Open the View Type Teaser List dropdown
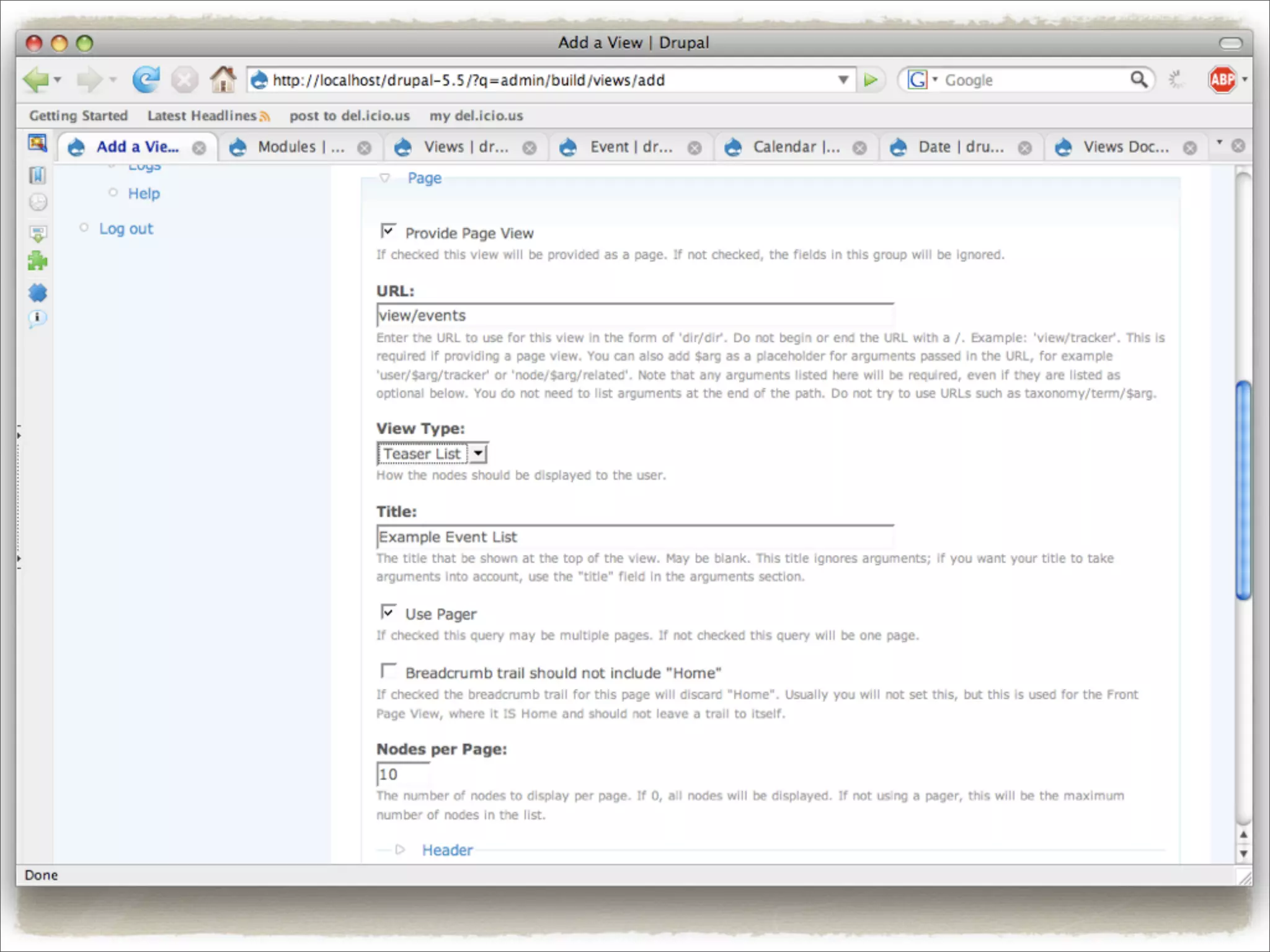The width and height of the screenshot is (1270, 952). click(432, 454)
